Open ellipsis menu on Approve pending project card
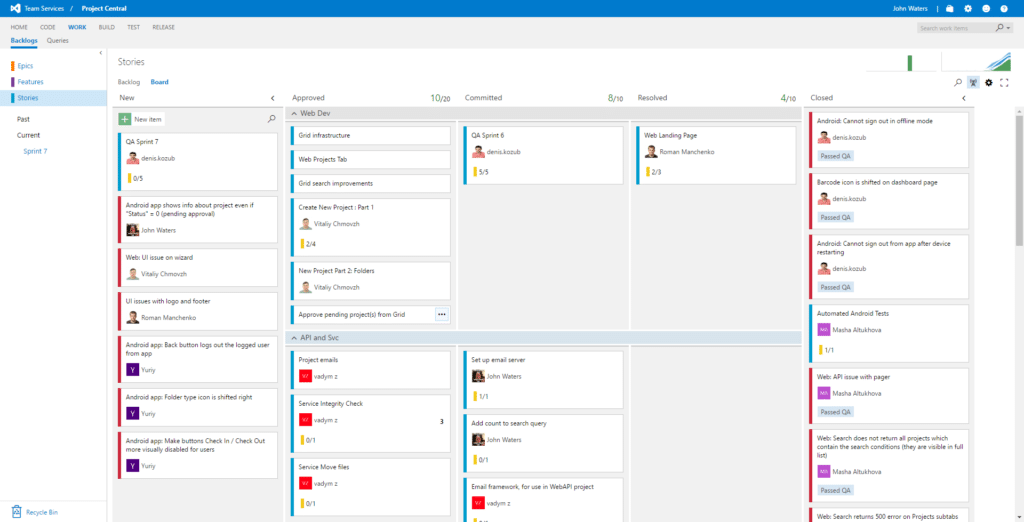The image size is (1024, 522). pos(442,314)
